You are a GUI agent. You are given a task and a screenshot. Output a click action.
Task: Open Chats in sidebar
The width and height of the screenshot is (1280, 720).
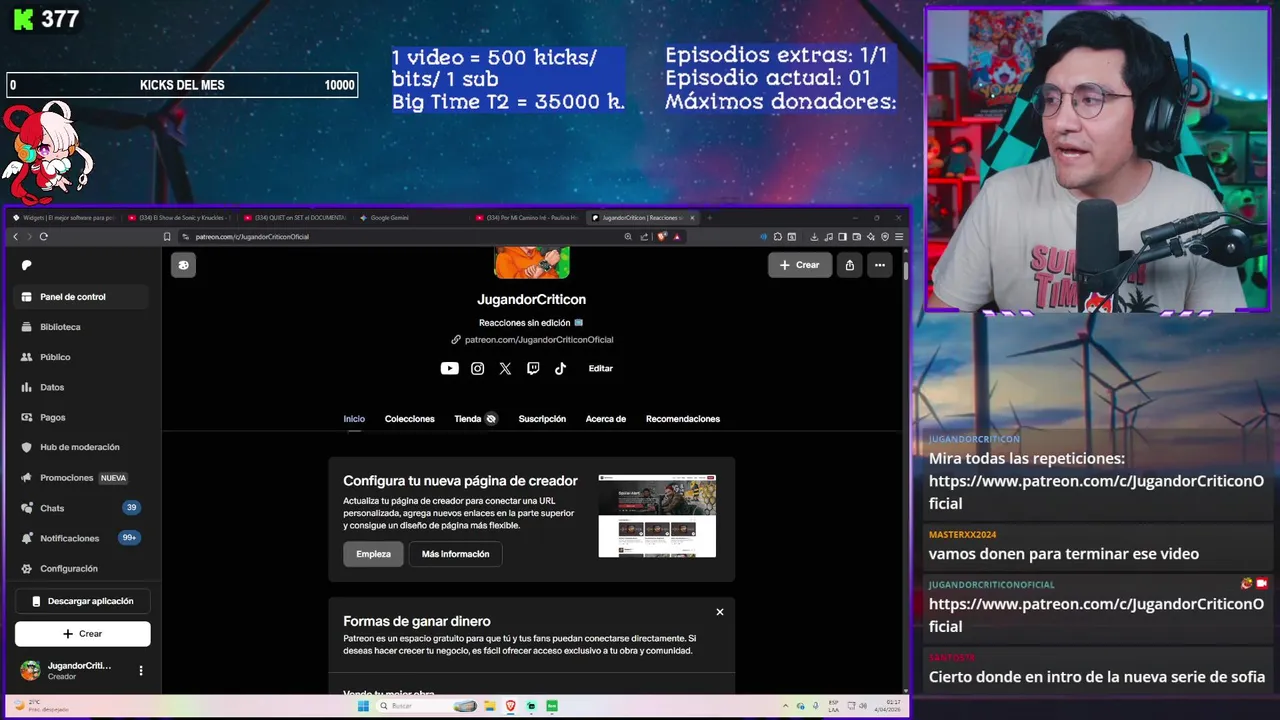point(82,508)
